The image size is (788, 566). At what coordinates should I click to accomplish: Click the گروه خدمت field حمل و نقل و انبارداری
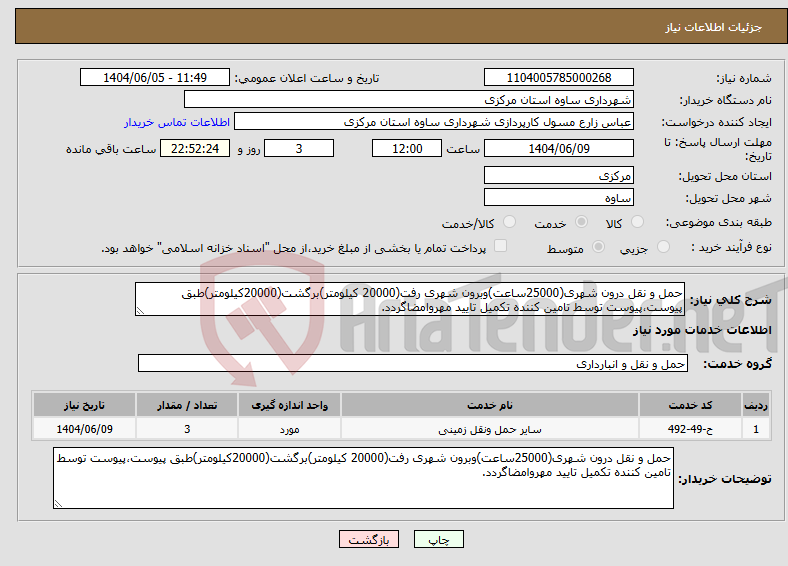pos(413,363)
